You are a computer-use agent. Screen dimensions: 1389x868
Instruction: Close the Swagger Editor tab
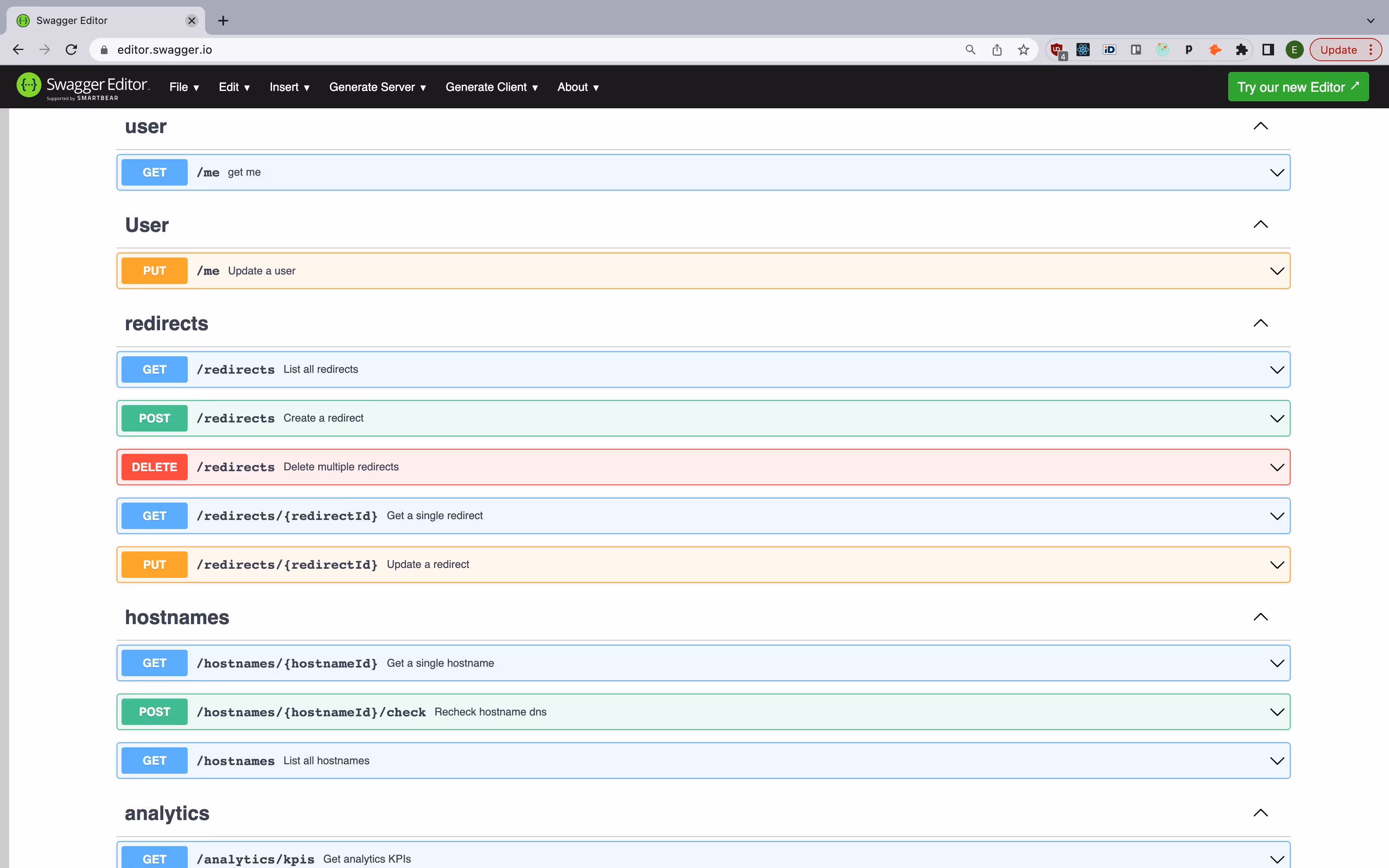tap(192, 21)
